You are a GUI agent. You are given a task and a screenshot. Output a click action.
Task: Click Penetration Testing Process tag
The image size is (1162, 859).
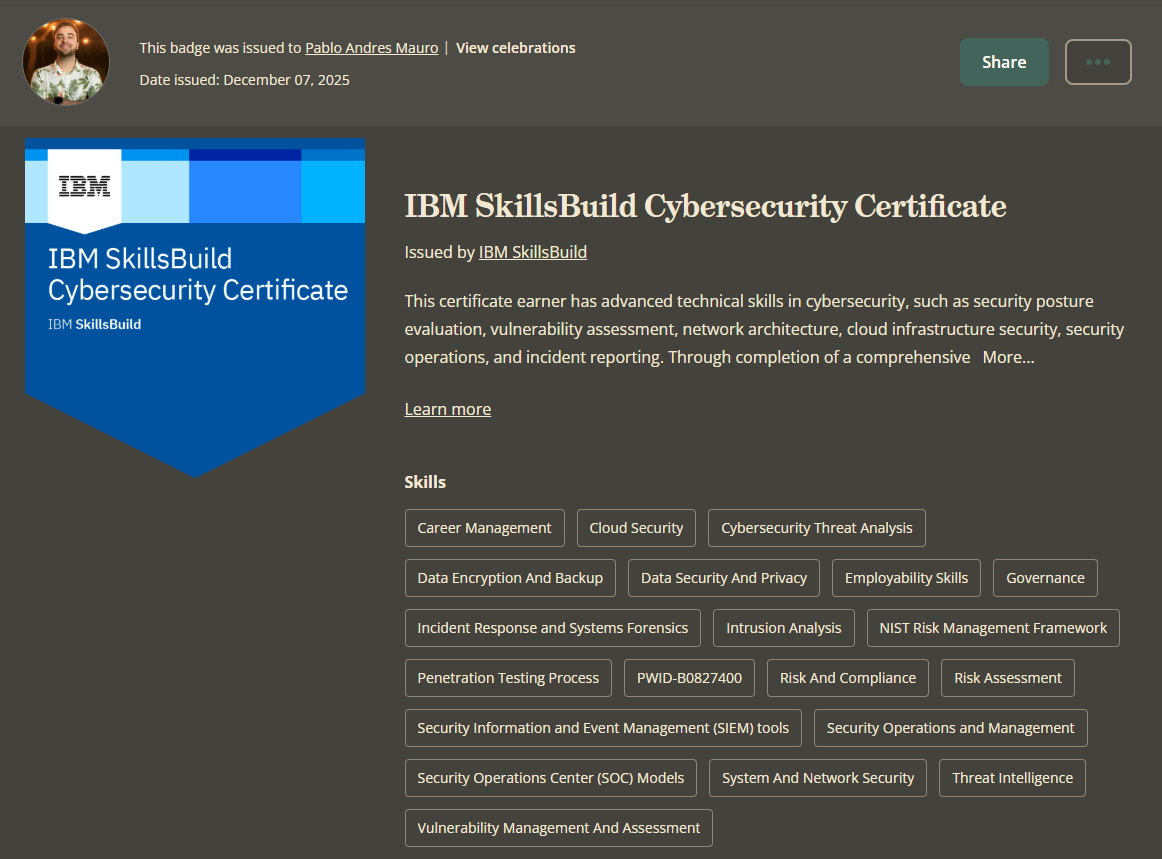[508, 678]
